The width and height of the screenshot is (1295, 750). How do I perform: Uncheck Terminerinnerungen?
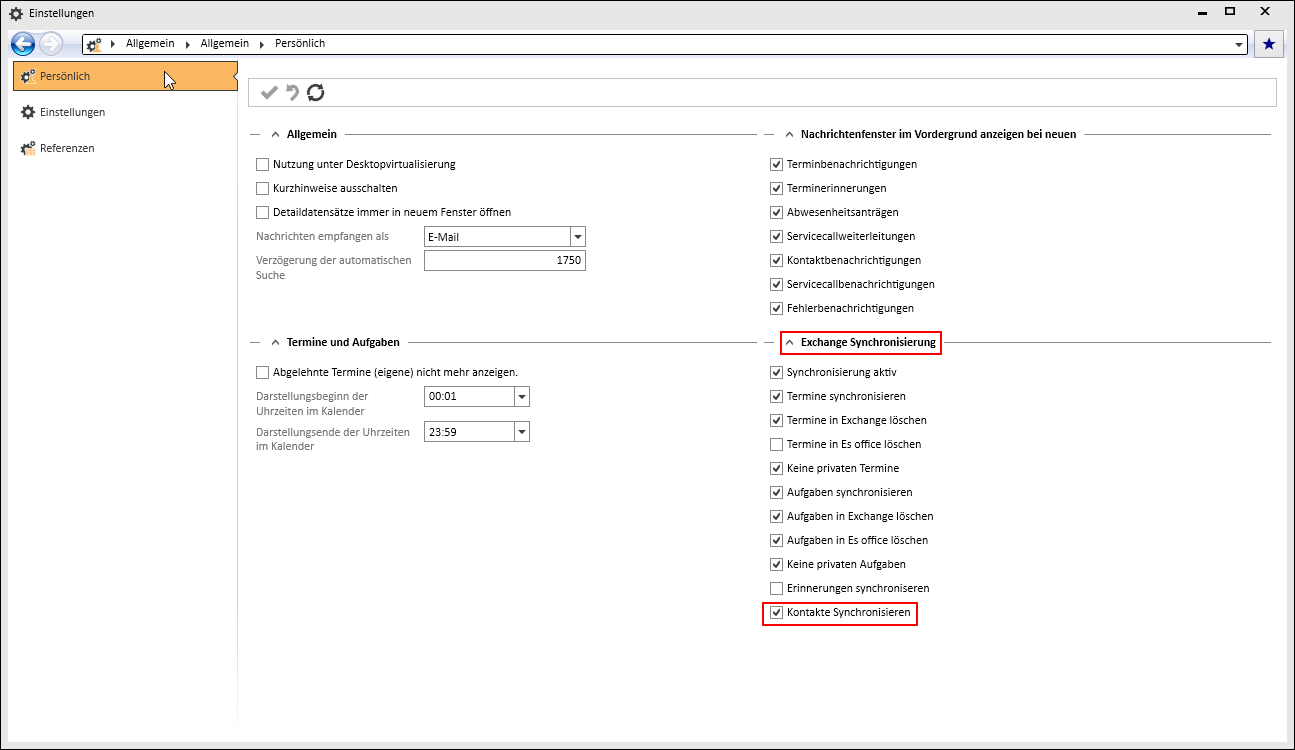[x=777, y=188]
